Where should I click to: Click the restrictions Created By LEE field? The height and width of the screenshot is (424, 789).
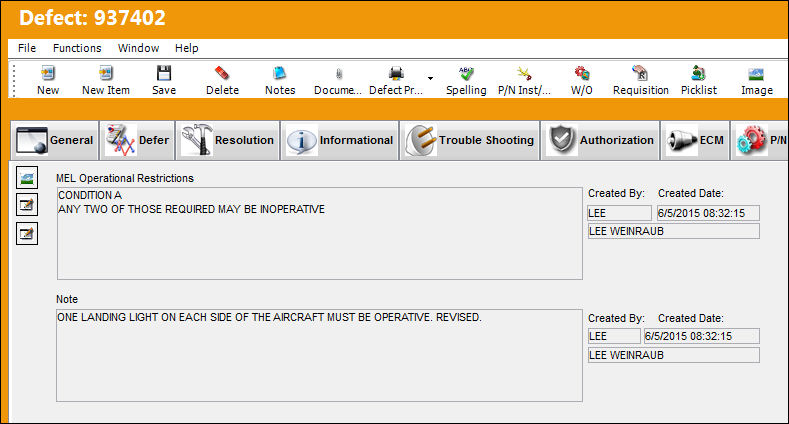(x=619, y=213)
